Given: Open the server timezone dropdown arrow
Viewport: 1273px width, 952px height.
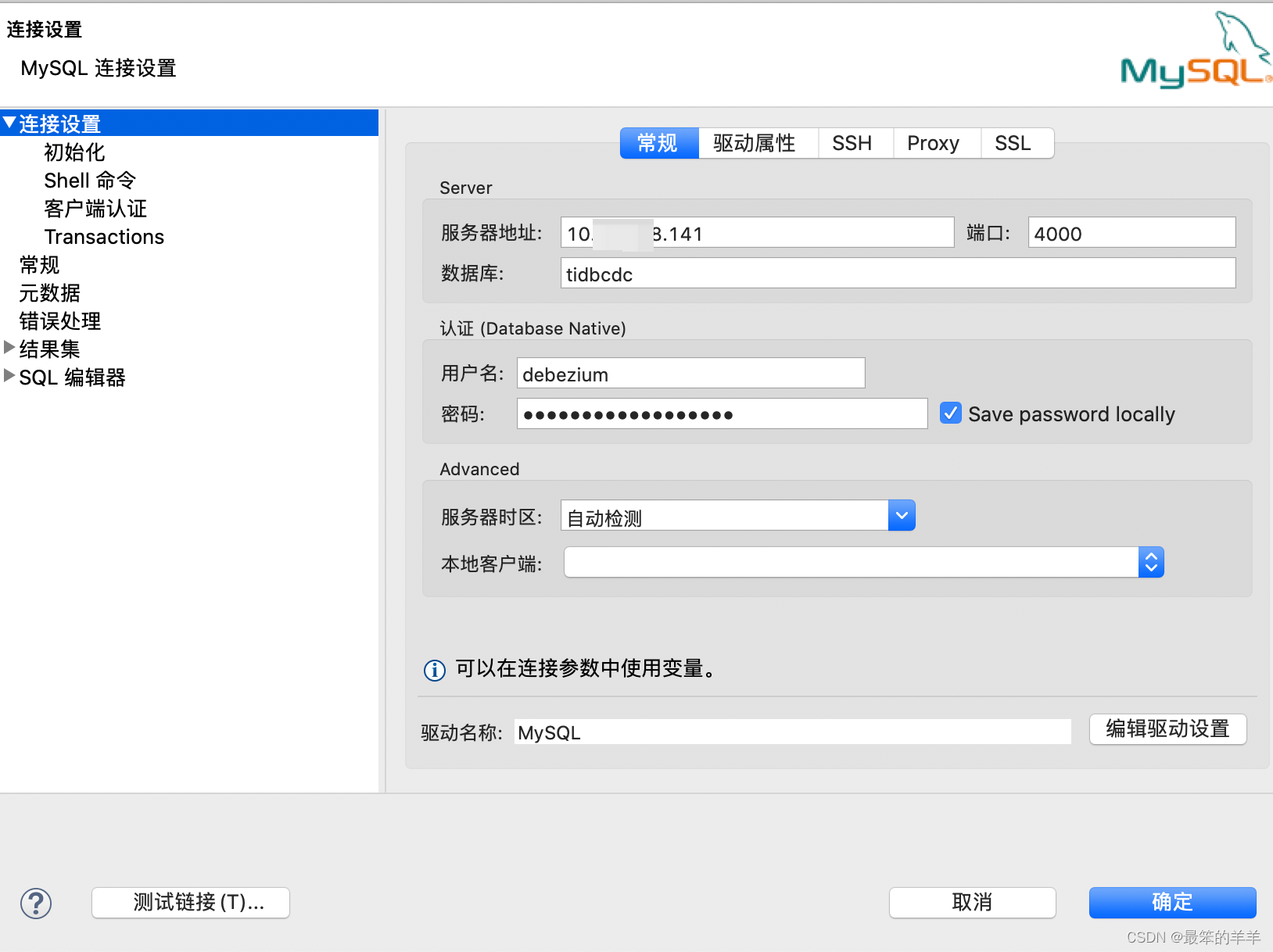Looking at the screenshot, I should click(902, 516).
